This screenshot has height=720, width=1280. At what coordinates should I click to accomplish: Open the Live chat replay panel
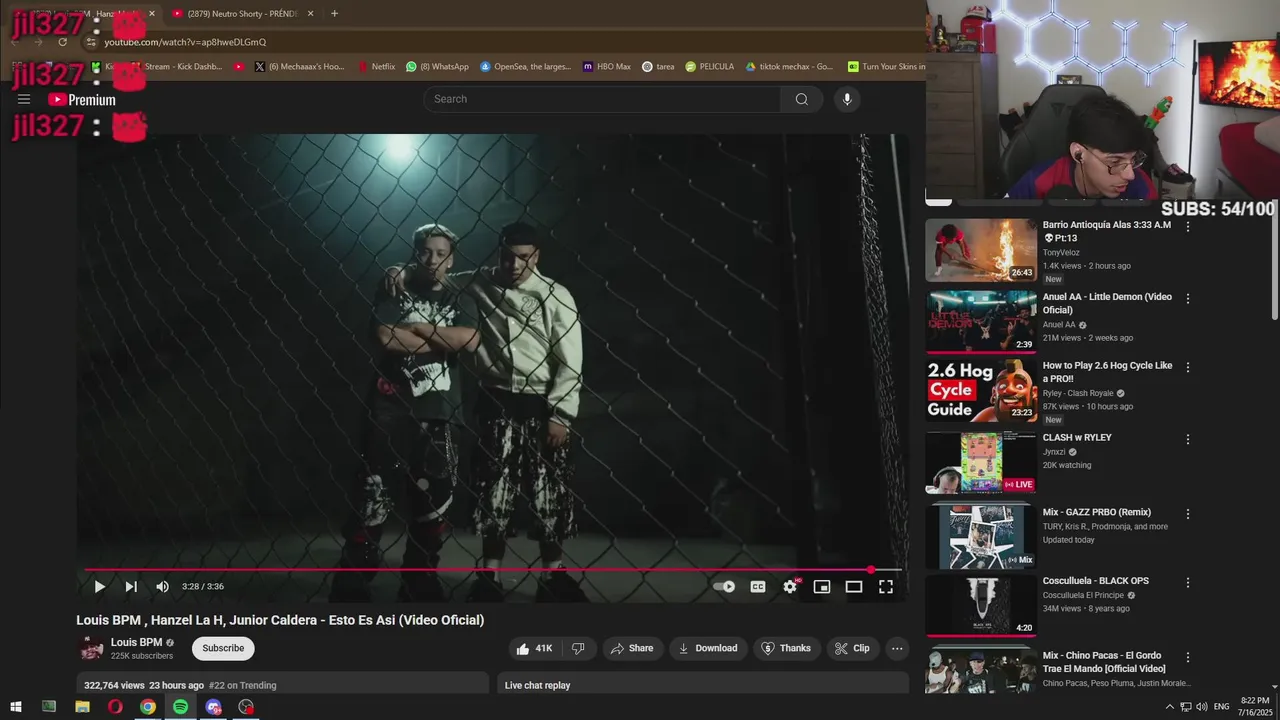click(x=703, y=685)
